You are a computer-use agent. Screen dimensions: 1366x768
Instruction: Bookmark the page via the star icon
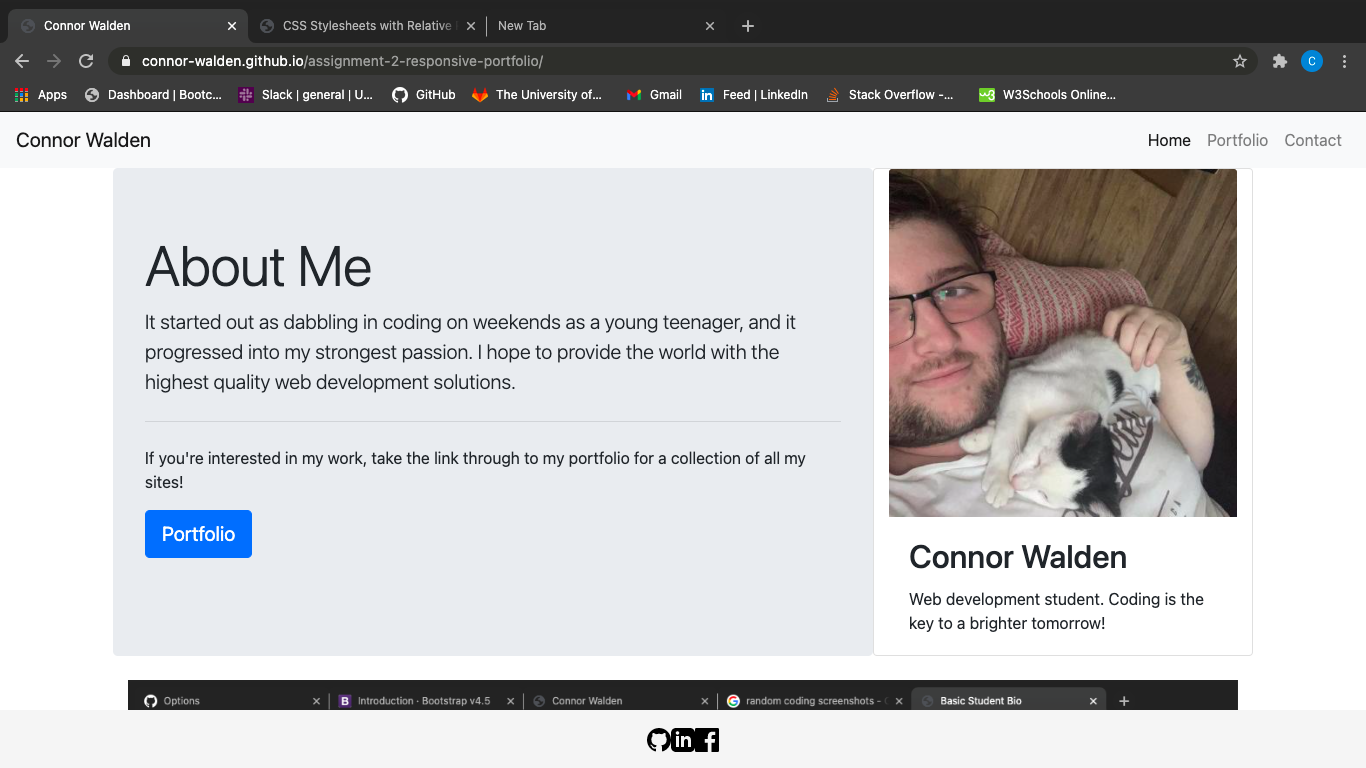pyautogui.click(x=1240, y=61)
